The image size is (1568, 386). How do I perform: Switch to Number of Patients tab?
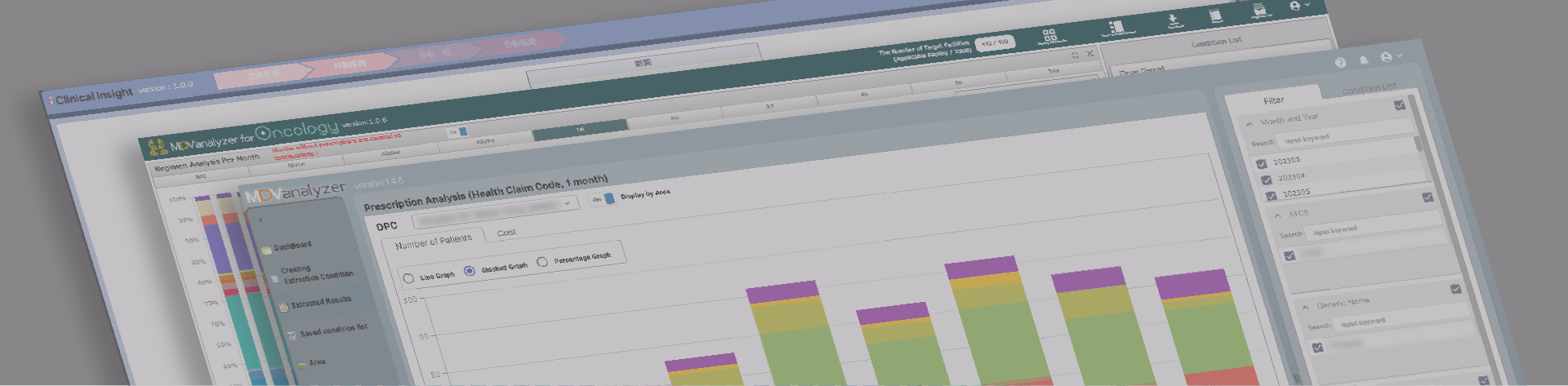434,242
